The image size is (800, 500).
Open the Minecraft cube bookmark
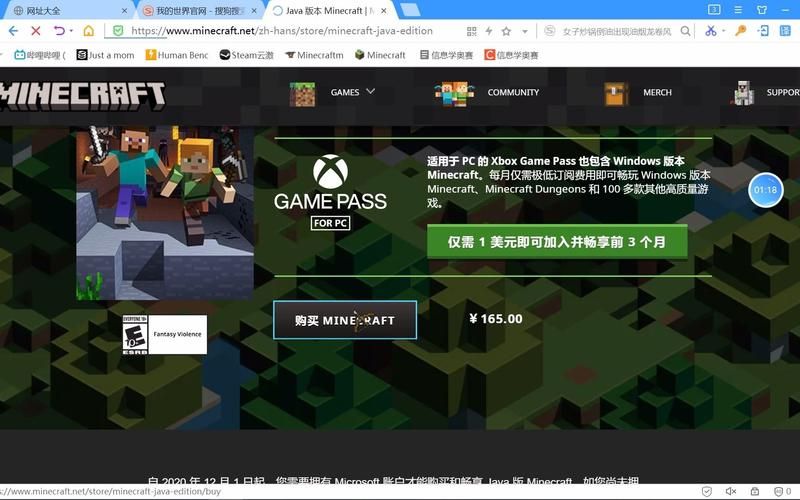tap(380, 55)
